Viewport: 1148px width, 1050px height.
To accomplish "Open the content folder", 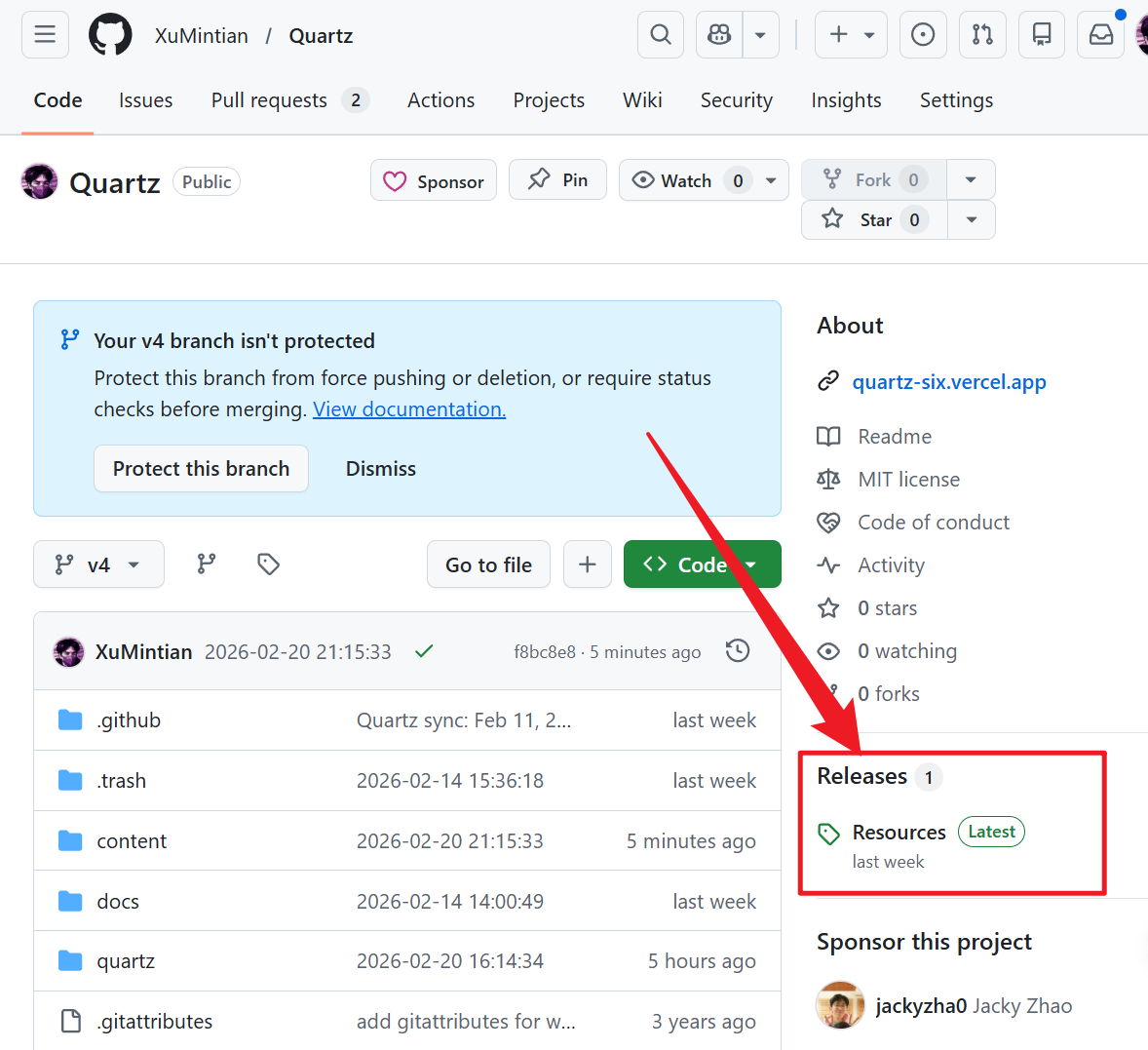I will coord(132,841).
